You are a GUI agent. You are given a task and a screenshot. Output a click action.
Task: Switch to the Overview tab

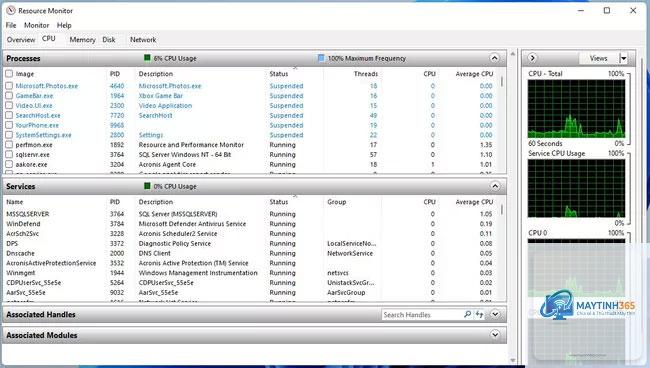click(21, 40)
